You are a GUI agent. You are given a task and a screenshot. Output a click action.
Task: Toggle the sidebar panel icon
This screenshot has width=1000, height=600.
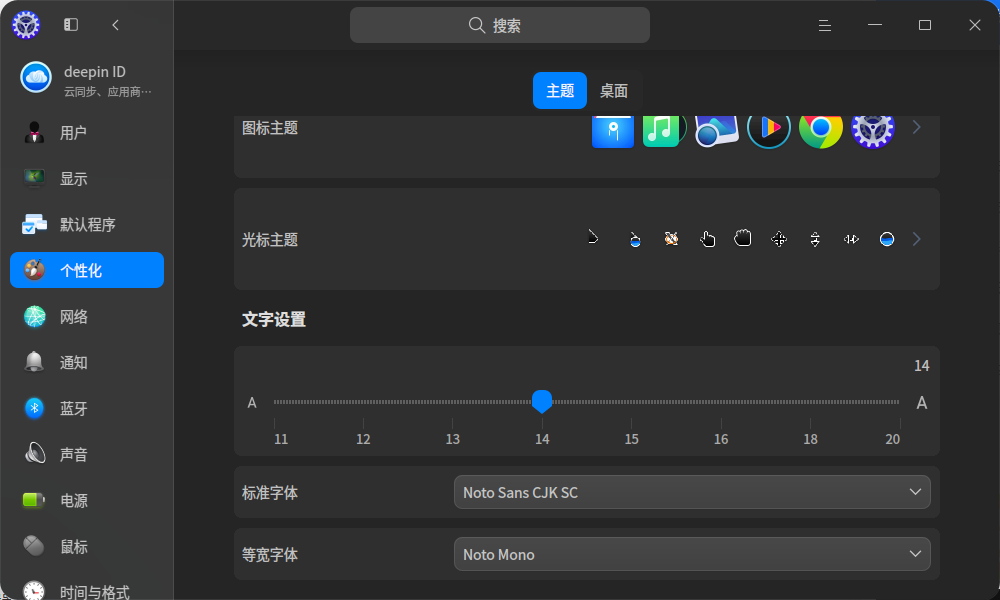point(71,25)
